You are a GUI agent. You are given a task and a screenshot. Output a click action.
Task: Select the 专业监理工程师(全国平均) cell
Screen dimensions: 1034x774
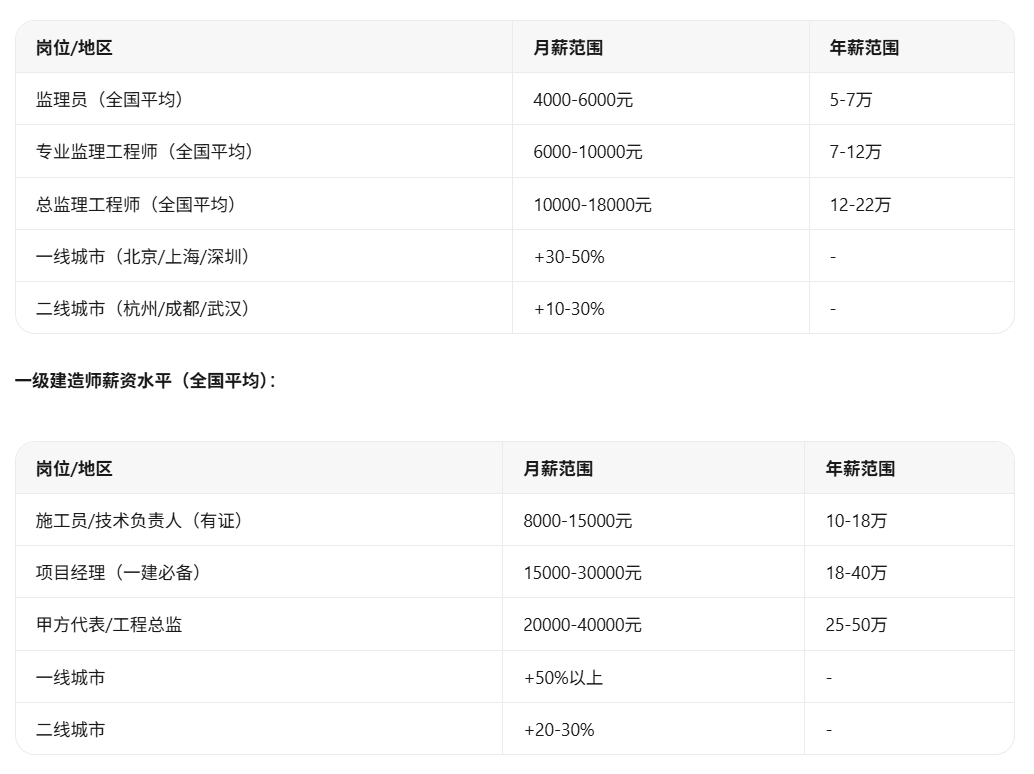click(144, 152)
